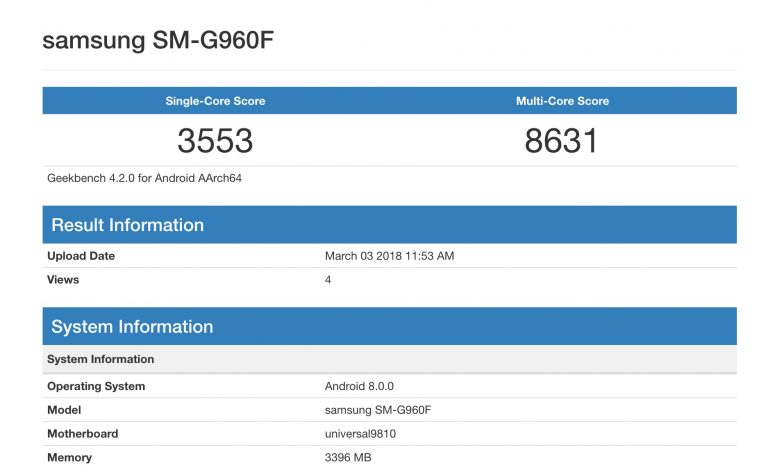768x472 pixels.
Task: Click 'Geekbench 4.2.0 for Android AArch64' text
Action: tap(144, 178)
